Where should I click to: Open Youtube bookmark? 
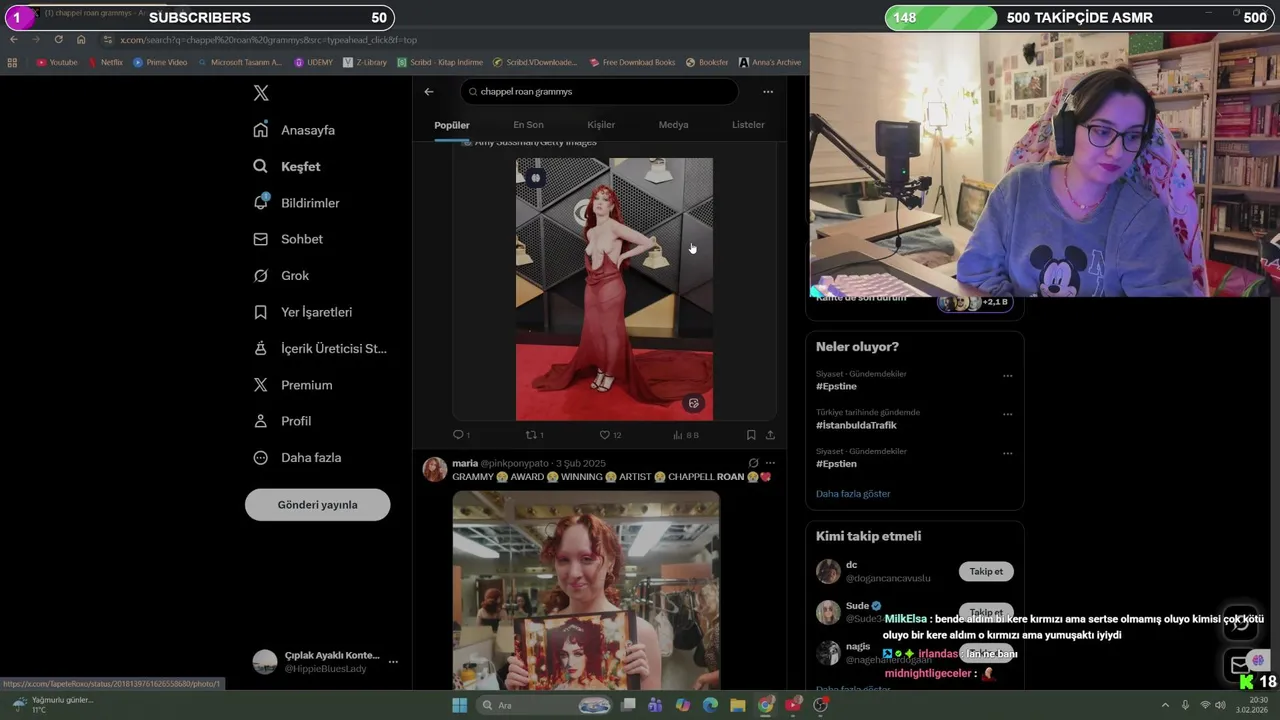[x=57, y=62]
